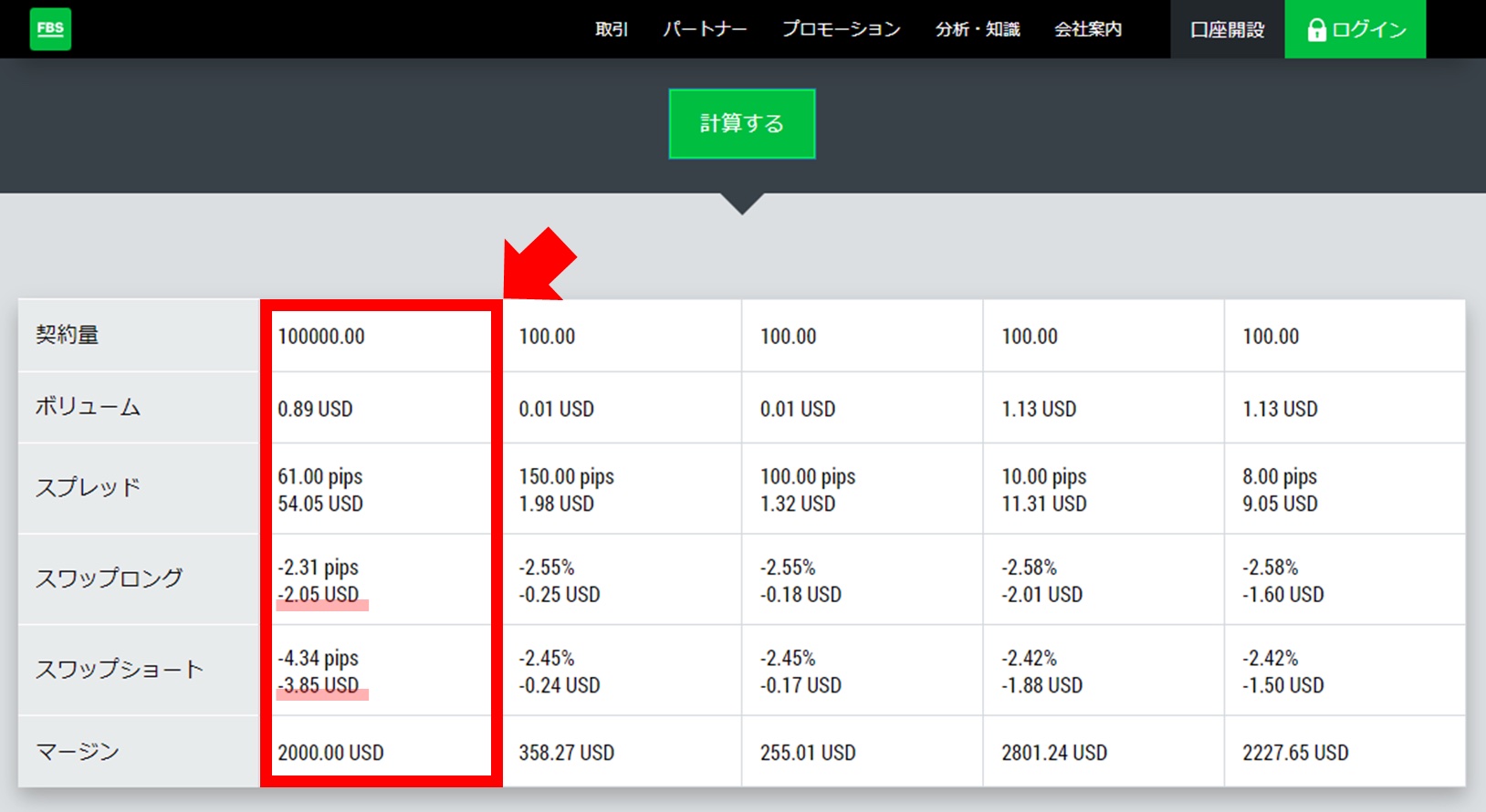Click the 100.00 pips spread value

(x=808, y=476)
